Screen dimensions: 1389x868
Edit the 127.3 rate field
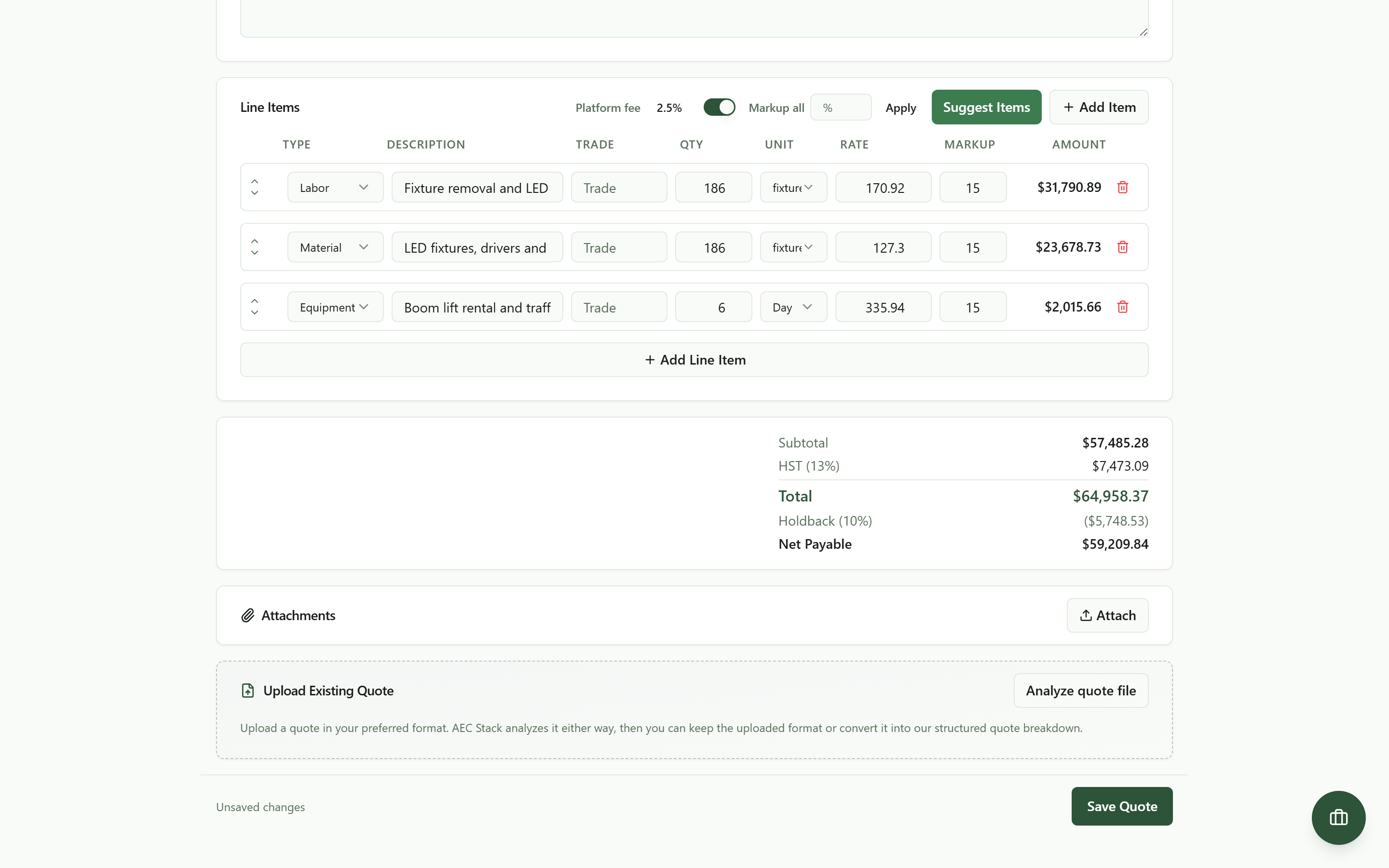883,247
